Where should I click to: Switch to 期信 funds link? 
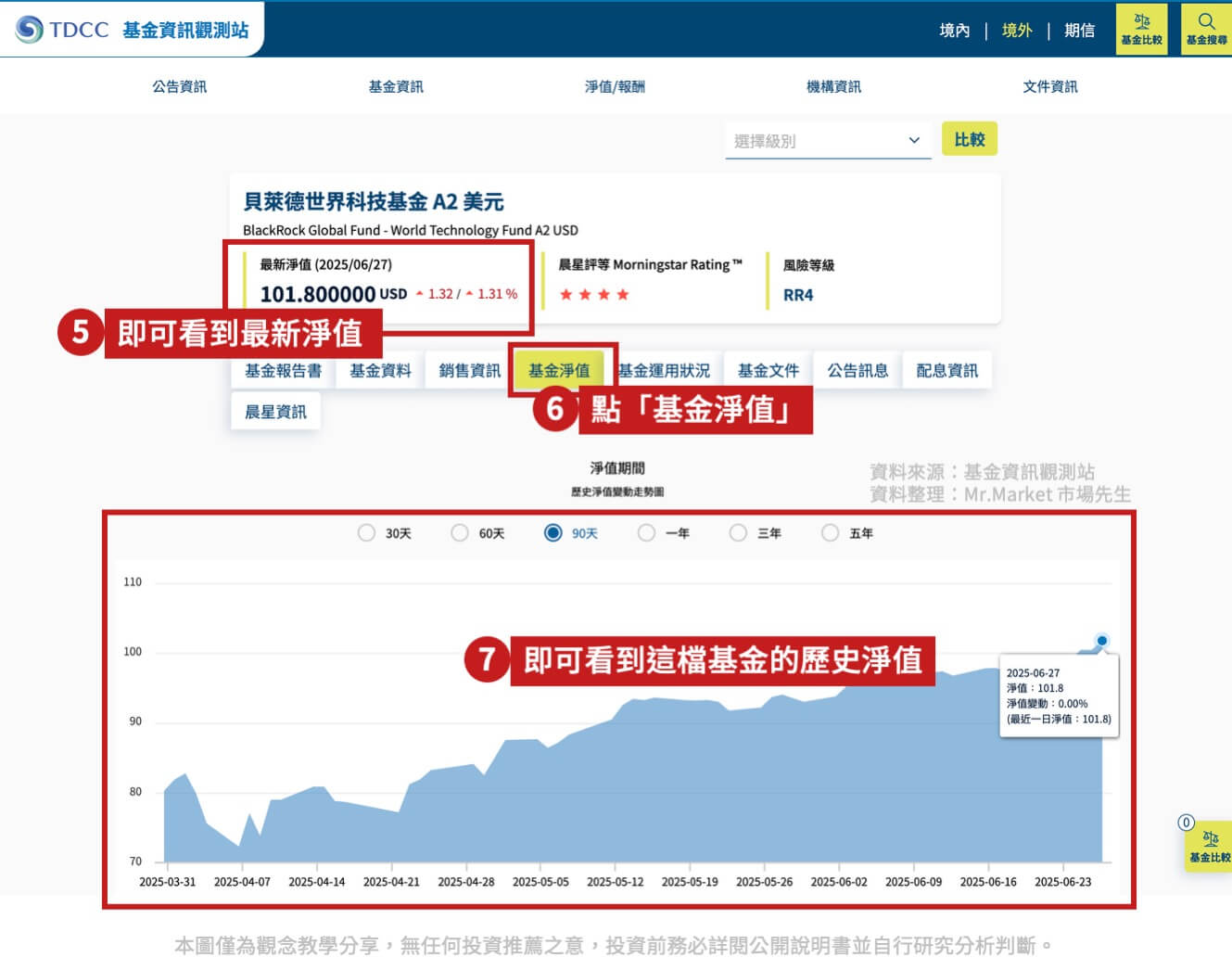pyautogui.click(x=1080, y=31)
